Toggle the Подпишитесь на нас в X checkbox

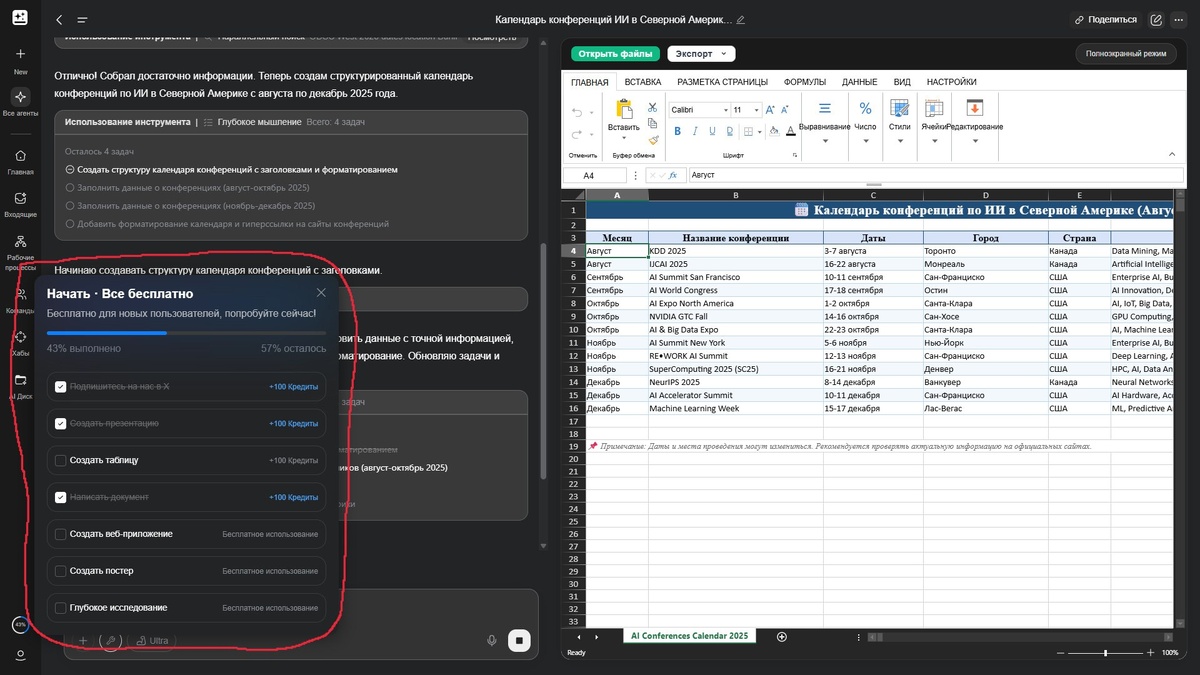(61, 386)
